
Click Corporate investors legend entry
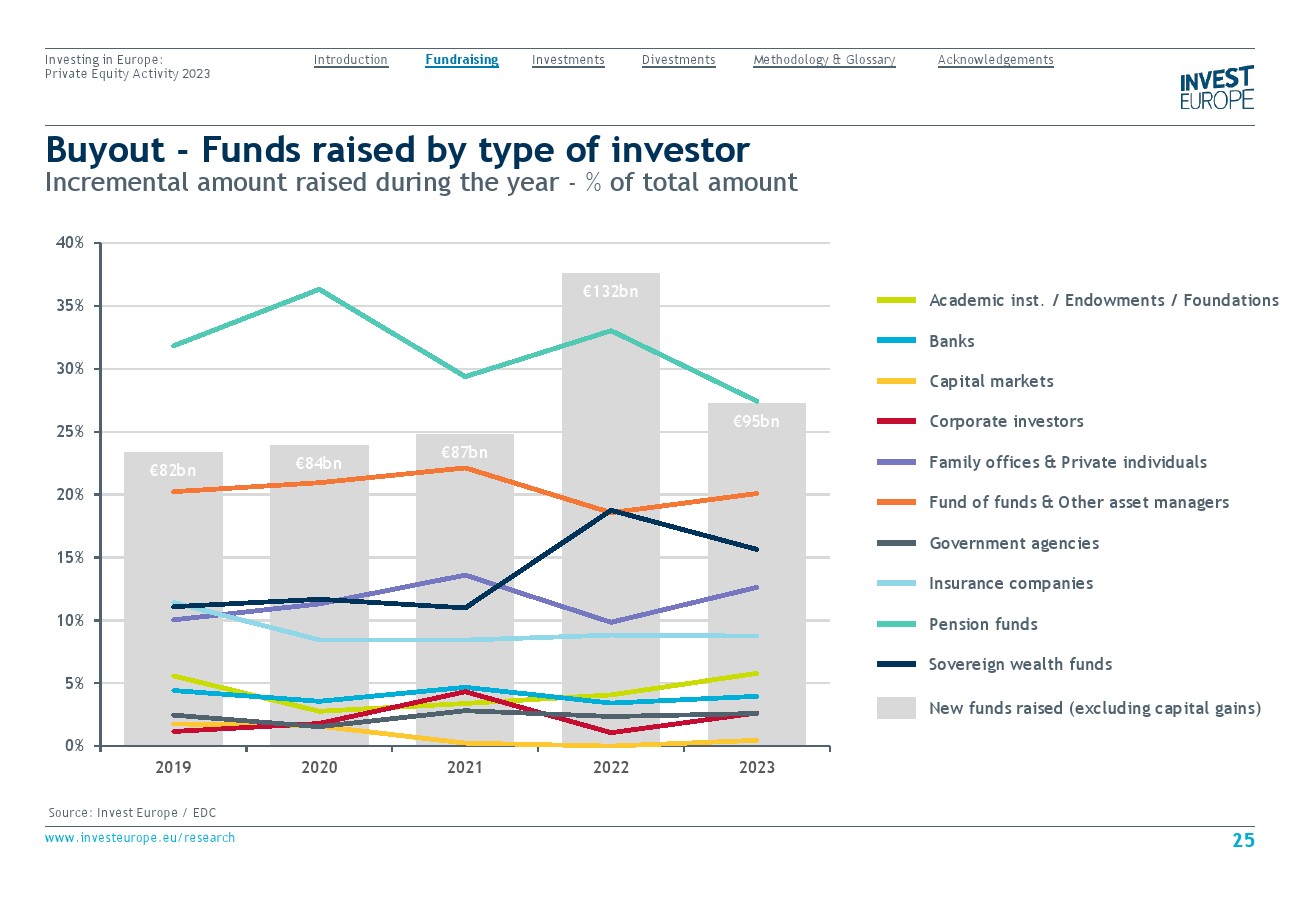(x=1006, y=422)
